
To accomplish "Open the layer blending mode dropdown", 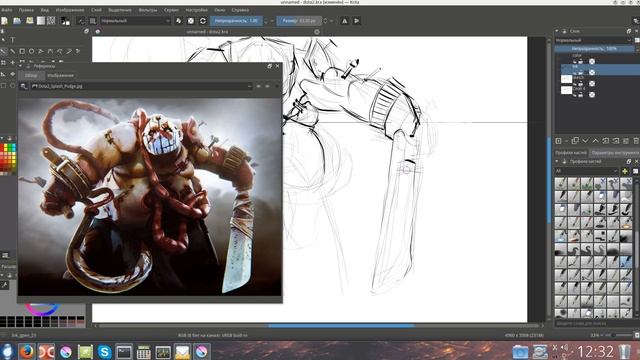I will (593, 40).
